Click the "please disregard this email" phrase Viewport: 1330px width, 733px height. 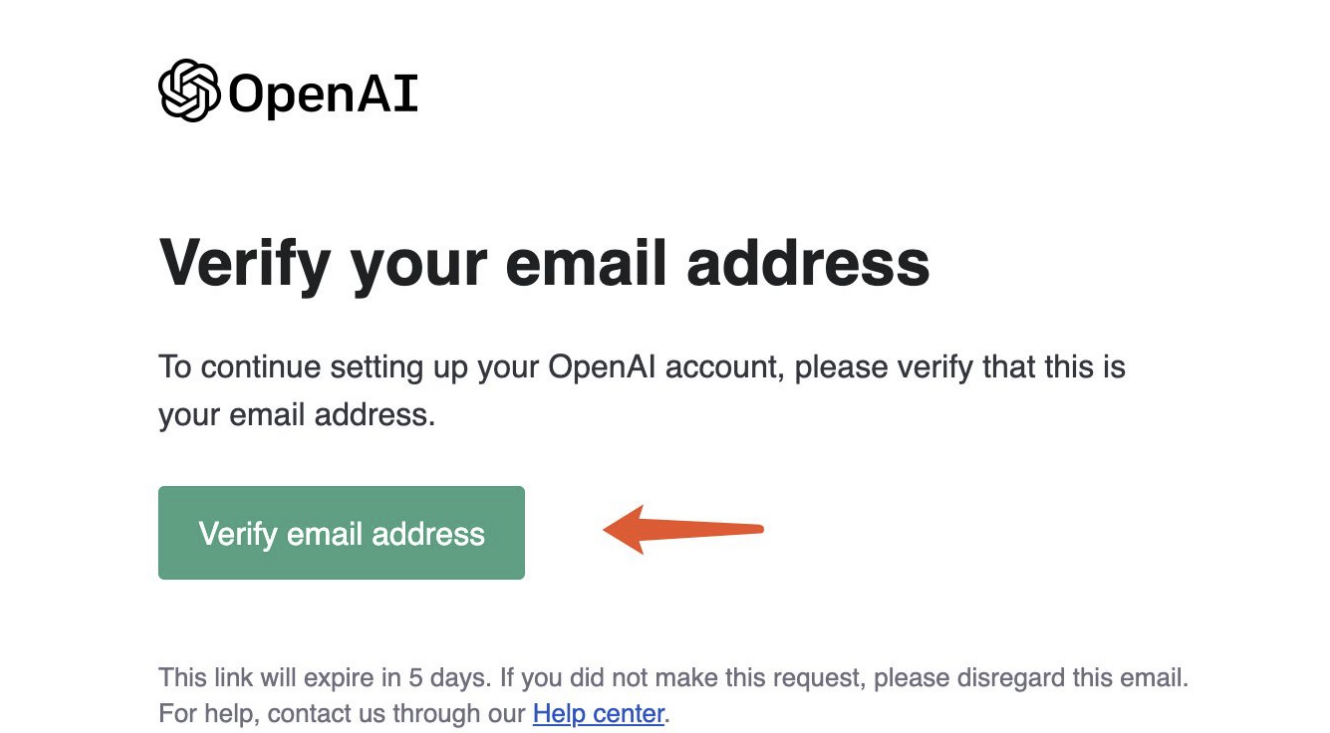pyautogui.click(x=1030, y=679)
